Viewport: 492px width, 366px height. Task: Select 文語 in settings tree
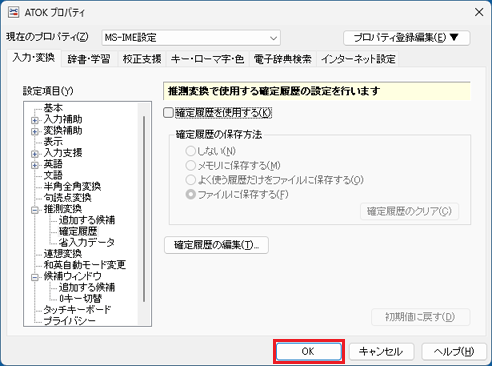click(53, 175)
